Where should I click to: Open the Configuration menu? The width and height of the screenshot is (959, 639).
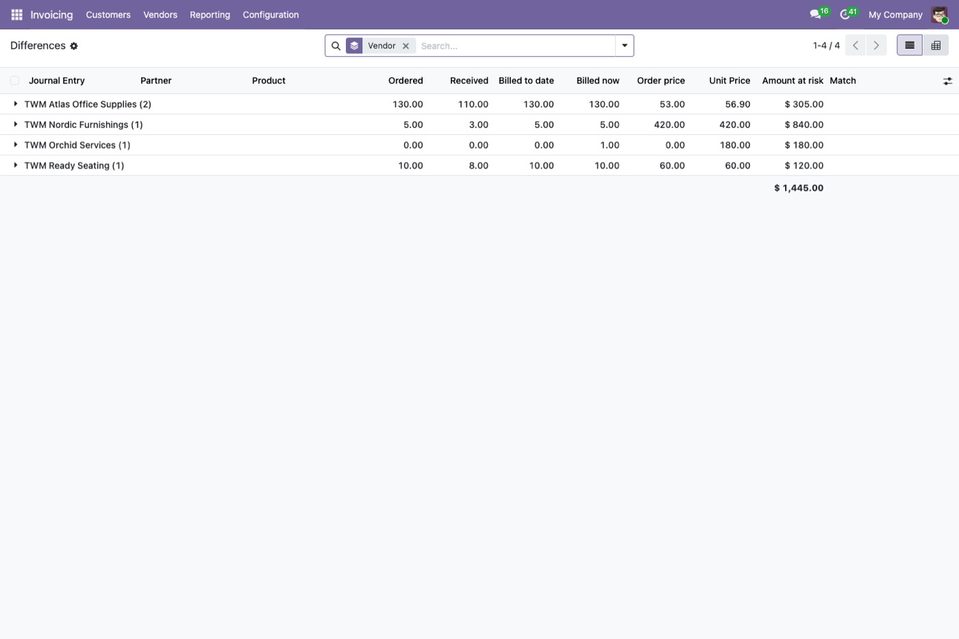click(x=271, y=15)
